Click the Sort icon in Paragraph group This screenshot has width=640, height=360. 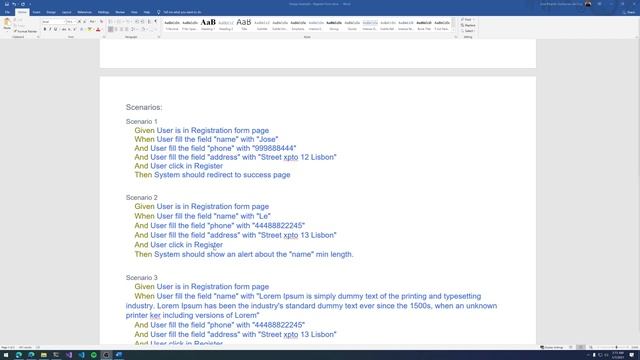(149, 22)
